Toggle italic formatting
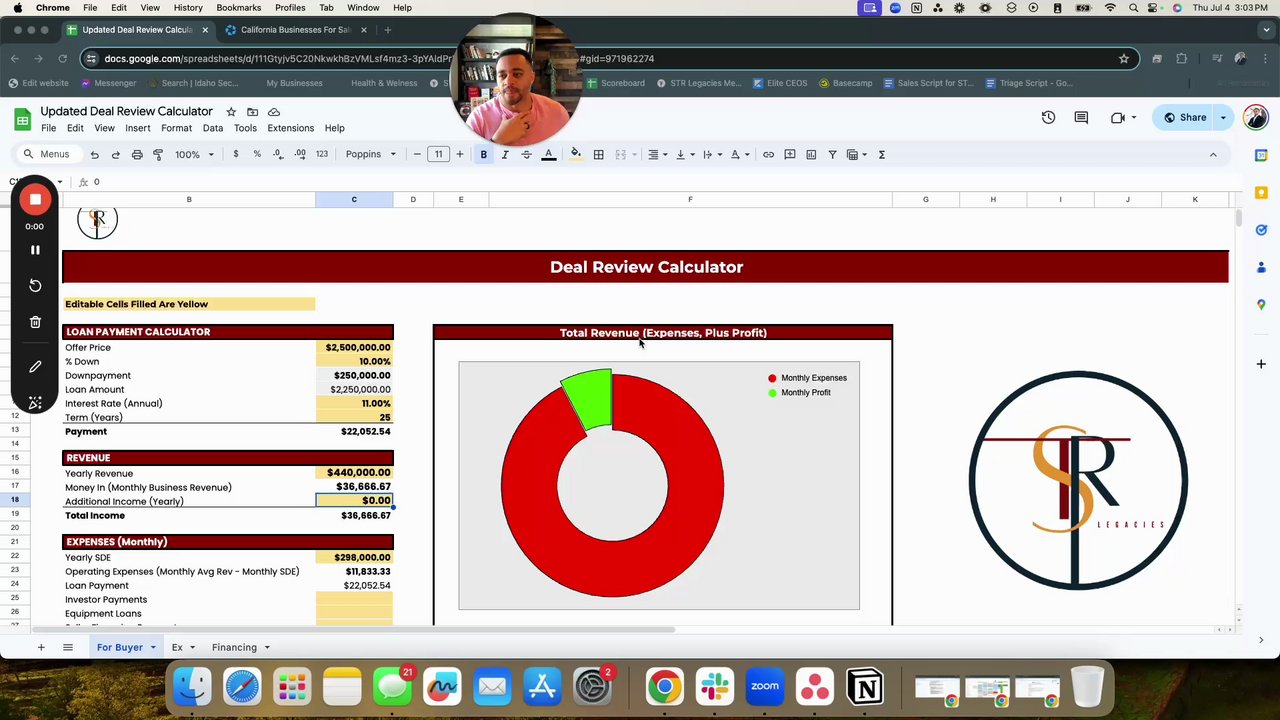The height and width of the screenshot is (720, 1280). coord(505,154)
